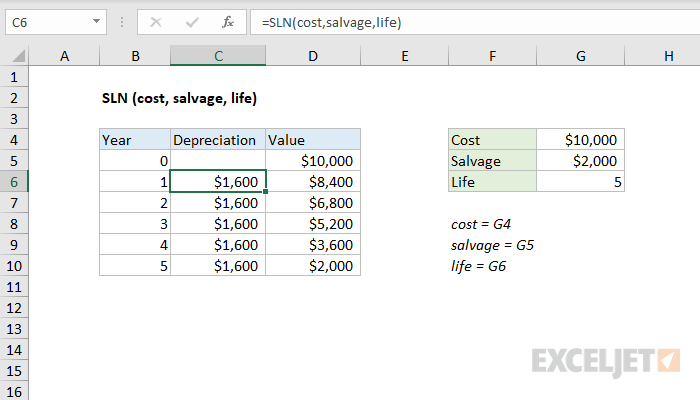Image resolution: width=700 pixels, height=400 pixels.
Task: Click the 'Salvage' label cell
Action: (x=492, y=161)
